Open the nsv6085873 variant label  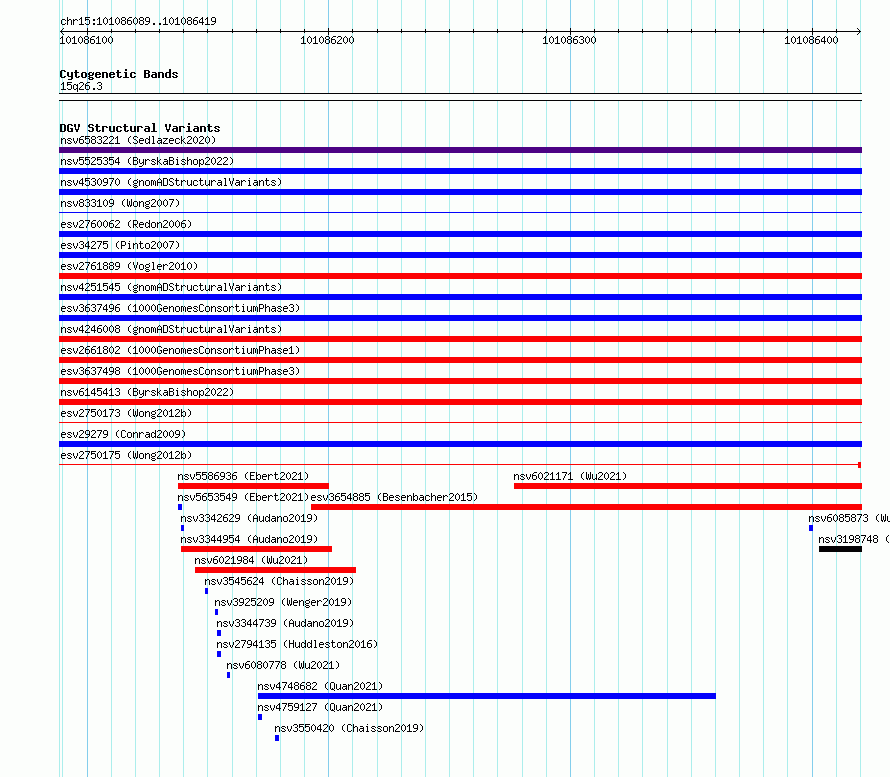click(x=849, y=518)
